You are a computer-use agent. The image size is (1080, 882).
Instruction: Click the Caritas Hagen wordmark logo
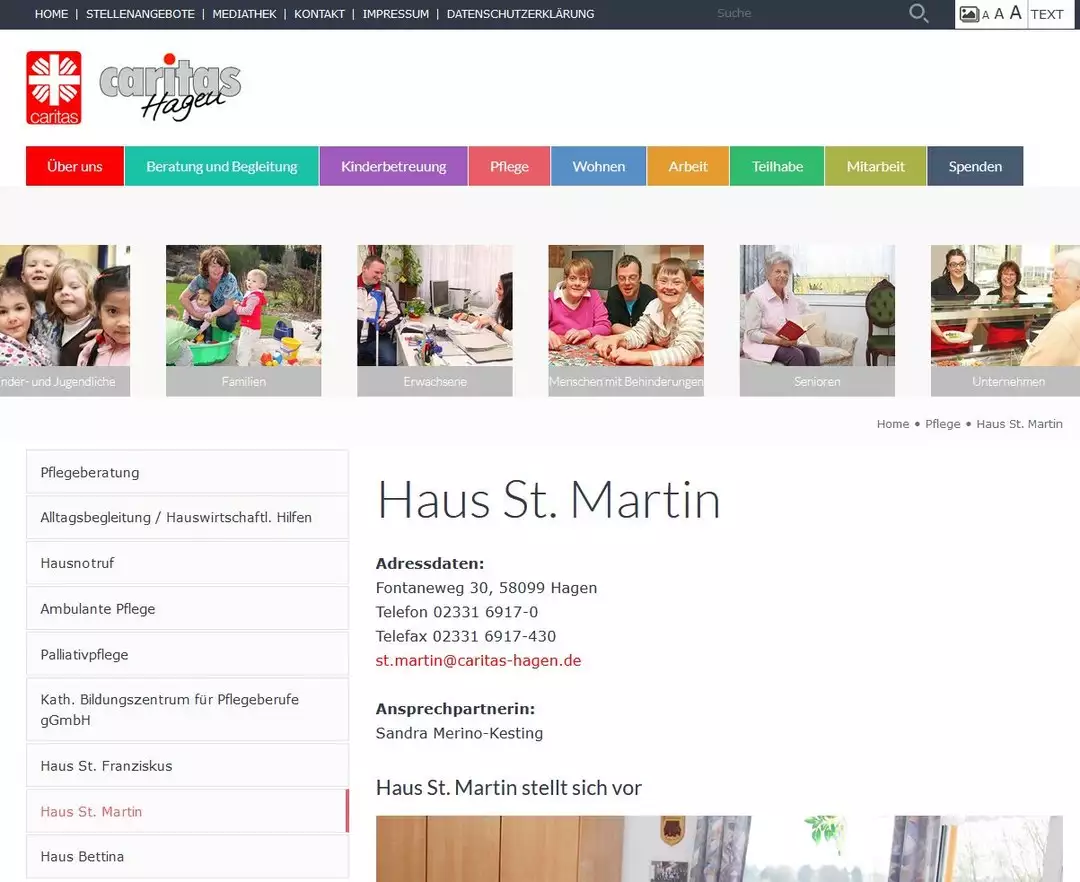[x=171, y=90]
